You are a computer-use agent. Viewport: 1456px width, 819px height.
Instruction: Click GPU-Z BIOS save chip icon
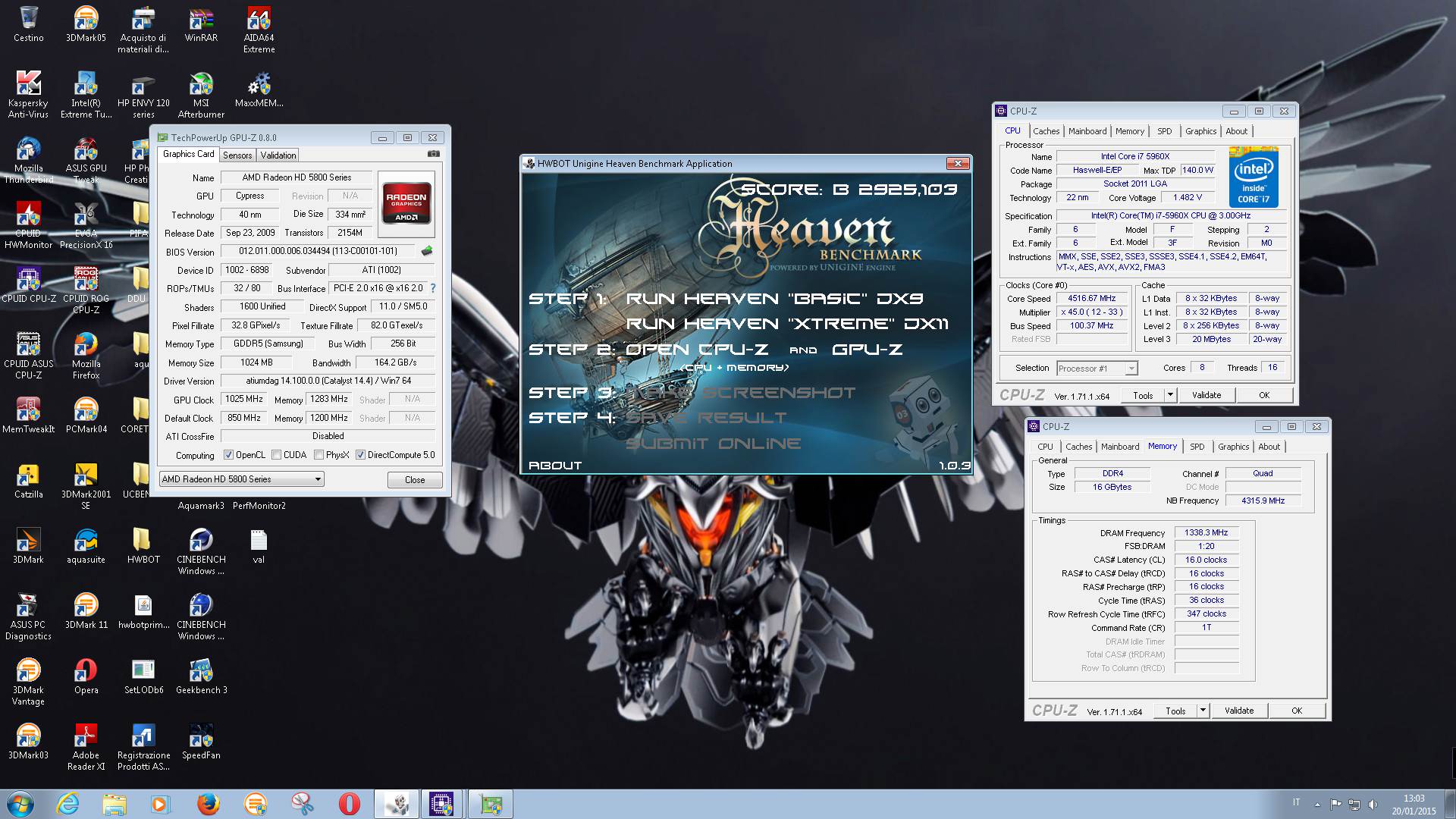click(427, 251)
